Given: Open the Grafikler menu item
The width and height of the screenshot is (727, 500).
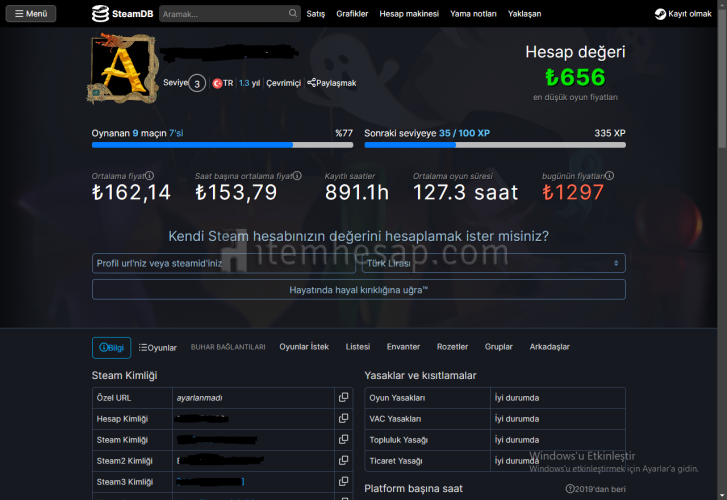Looking at the screenshot, I should (352, 14).
